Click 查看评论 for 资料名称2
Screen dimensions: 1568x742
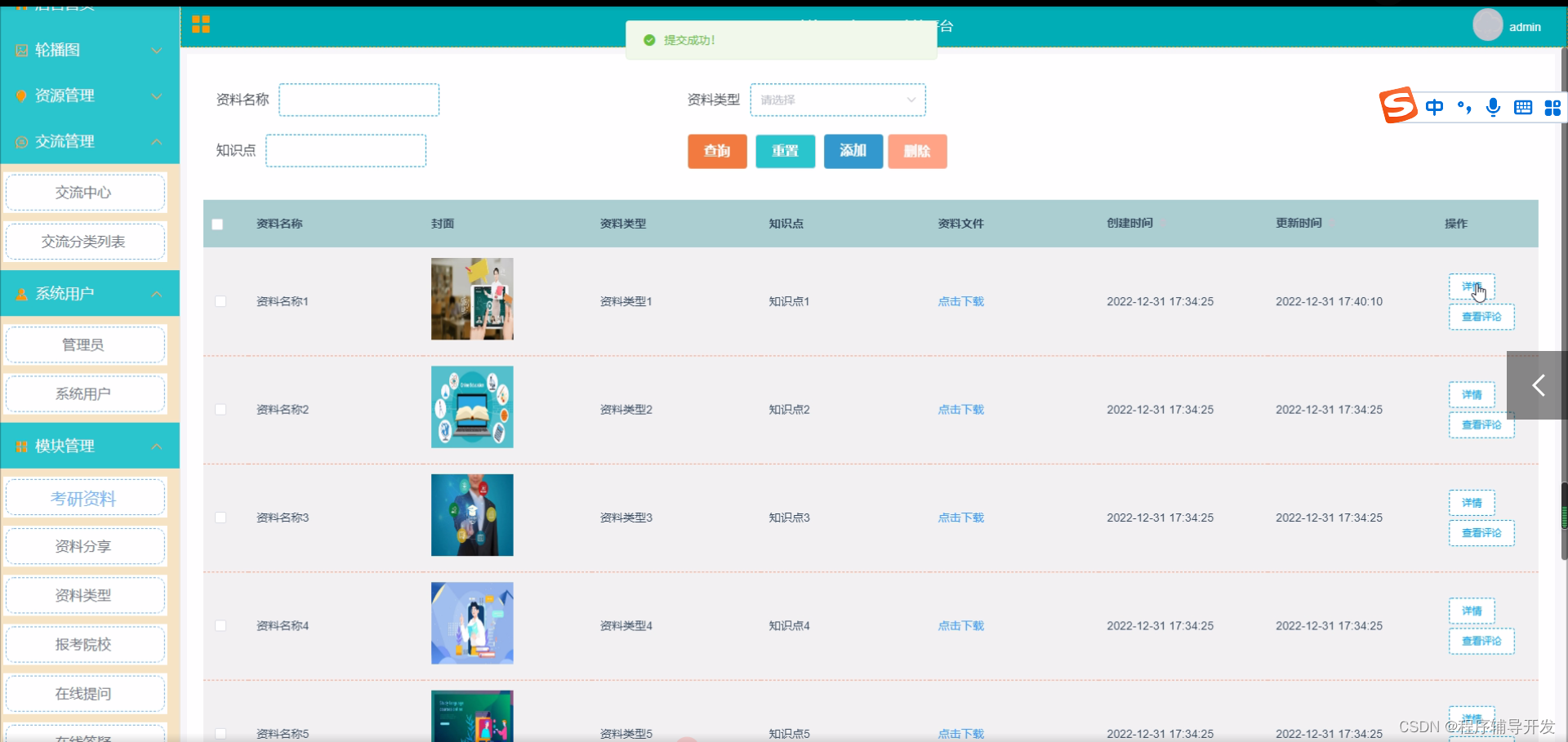[x=1481, y=424]
